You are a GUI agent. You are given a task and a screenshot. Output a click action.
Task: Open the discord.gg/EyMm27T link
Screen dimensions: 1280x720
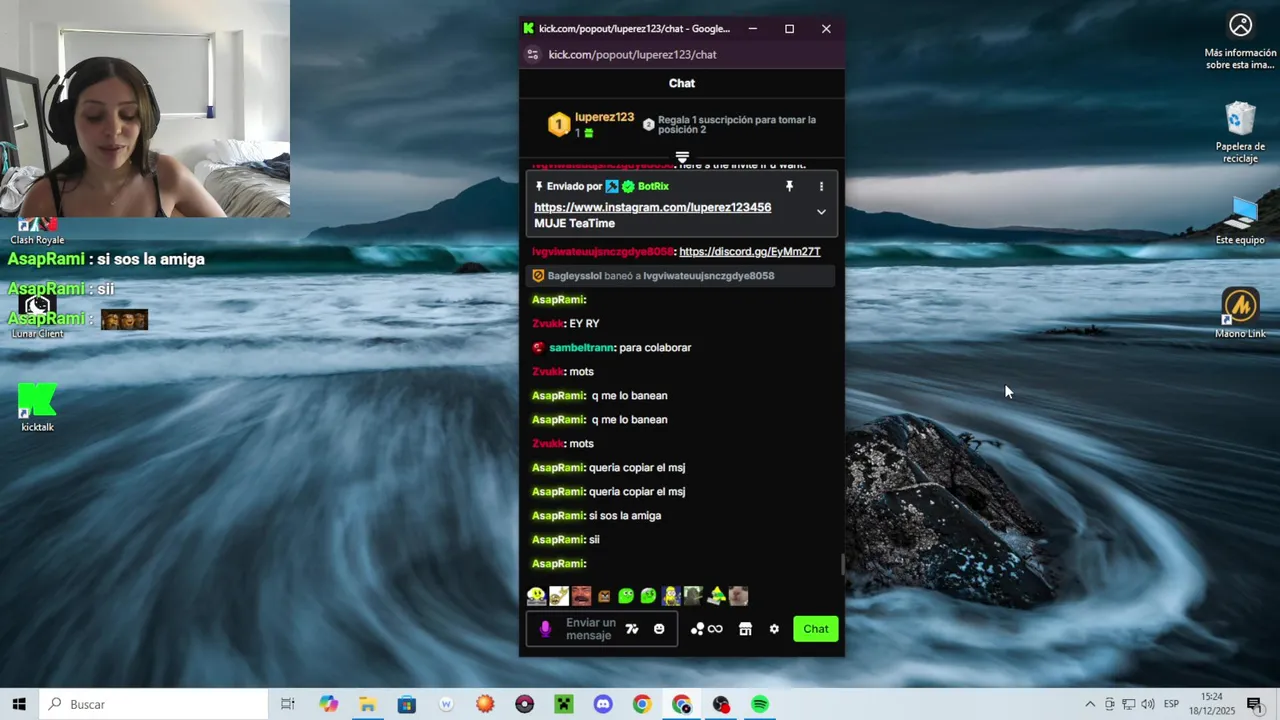[x=750, y=251]
